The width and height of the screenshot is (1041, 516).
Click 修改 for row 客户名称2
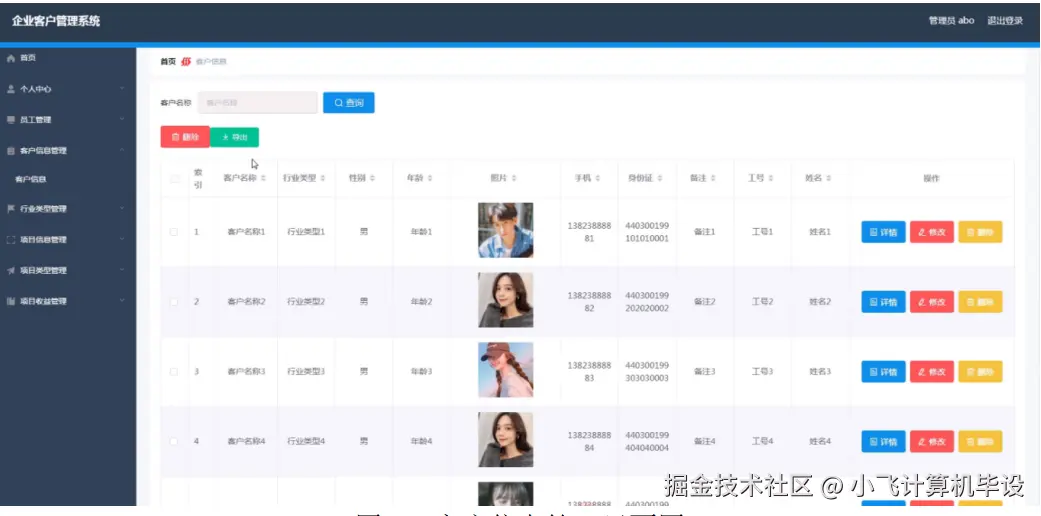(931, 301)
